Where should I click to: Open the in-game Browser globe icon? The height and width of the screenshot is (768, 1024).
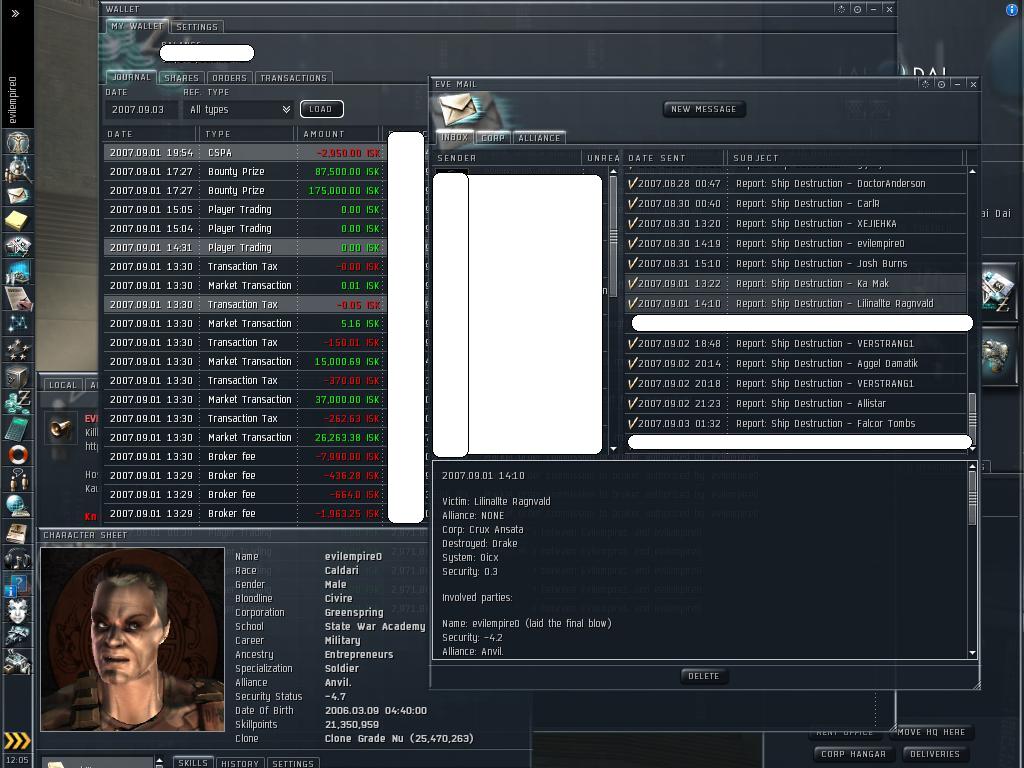point(18,505)
